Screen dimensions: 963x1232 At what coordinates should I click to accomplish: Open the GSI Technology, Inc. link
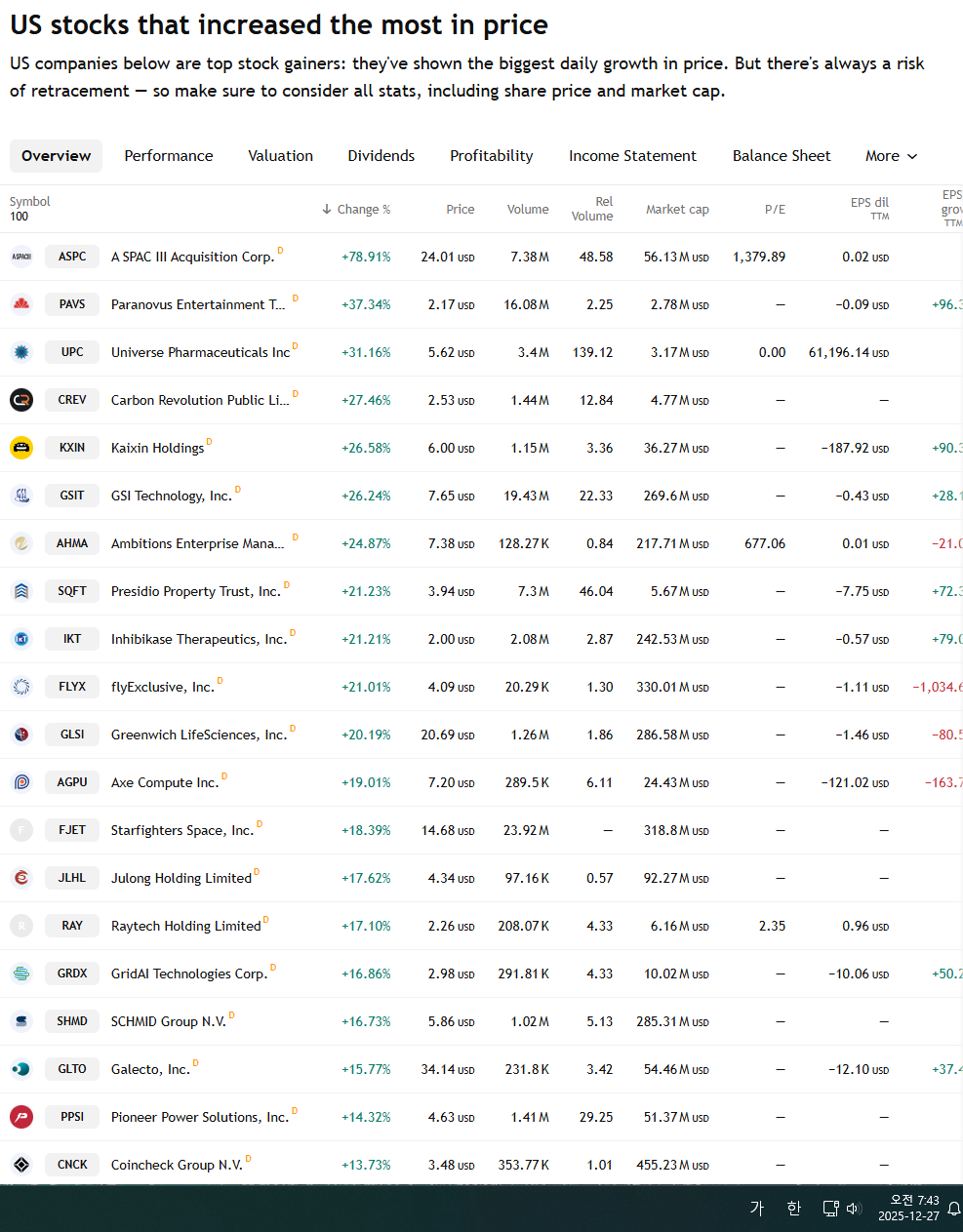(172, 496)
